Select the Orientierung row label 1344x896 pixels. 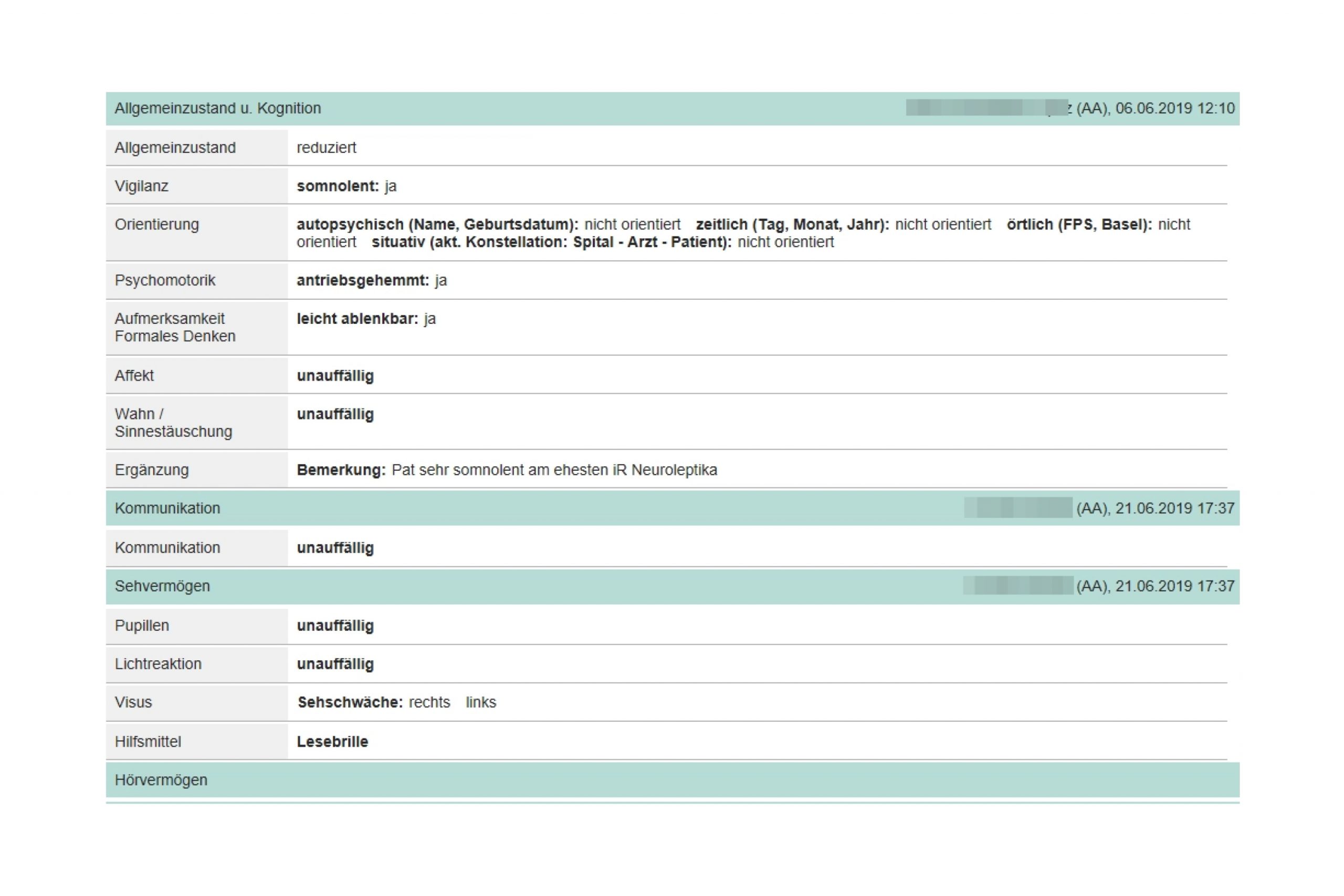156,224
